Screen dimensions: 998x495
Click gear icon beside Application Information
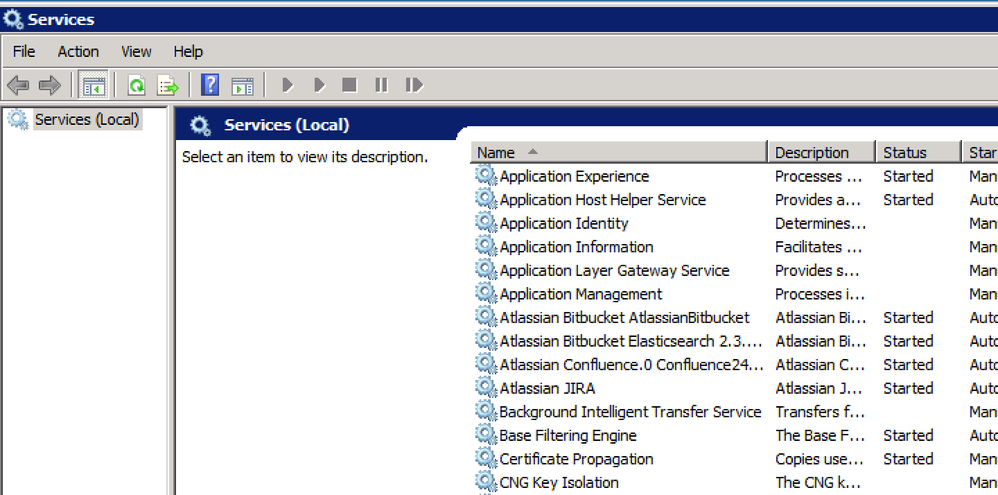(x=486, y=246)
